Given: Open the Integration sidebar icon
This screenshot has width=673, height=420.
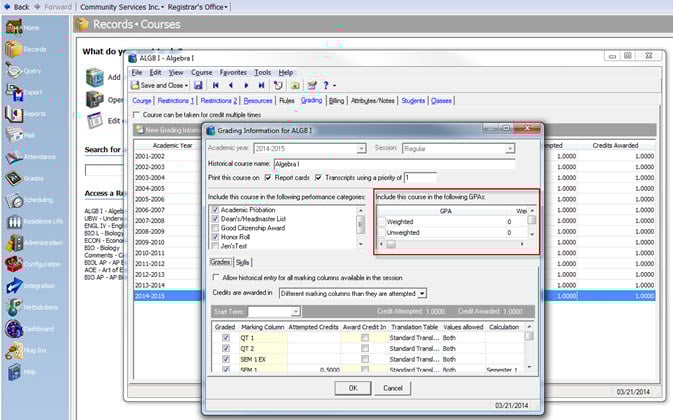Looking at the screenshot, I should pos(14,286).
